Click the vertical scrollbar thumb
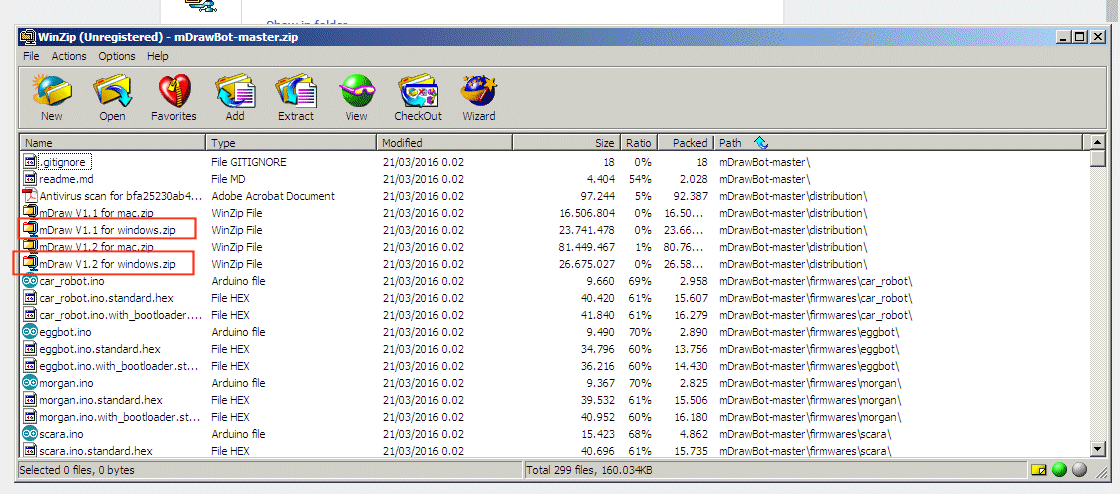 point(1099,158)
